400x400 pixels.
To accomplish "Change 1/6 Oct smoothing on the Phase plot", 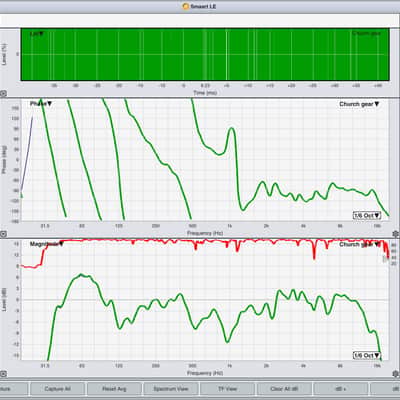I will [367, 215].
